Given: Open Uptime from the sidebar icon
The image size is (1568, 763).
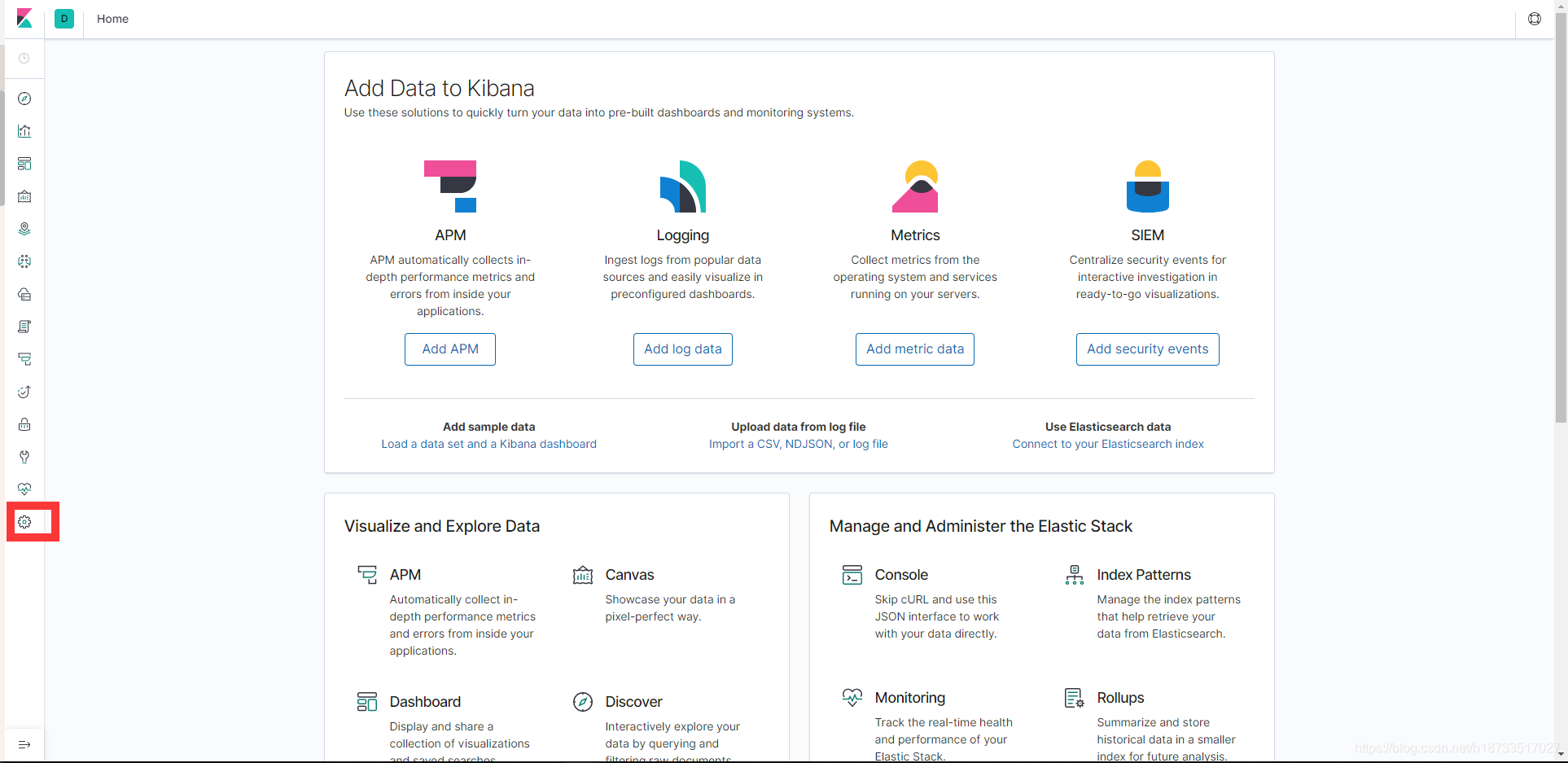Looking at the screenshot, I should tap(24, 392).
